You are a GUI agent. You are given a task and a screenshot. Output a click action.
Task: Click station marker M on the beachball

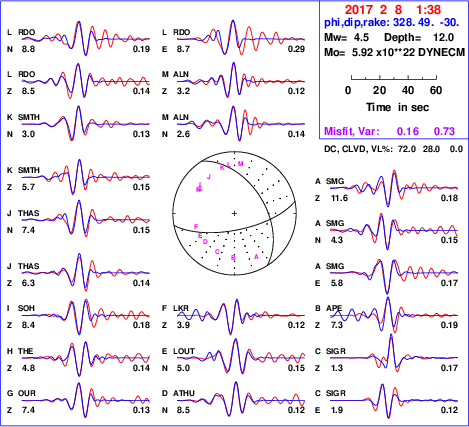241,164
